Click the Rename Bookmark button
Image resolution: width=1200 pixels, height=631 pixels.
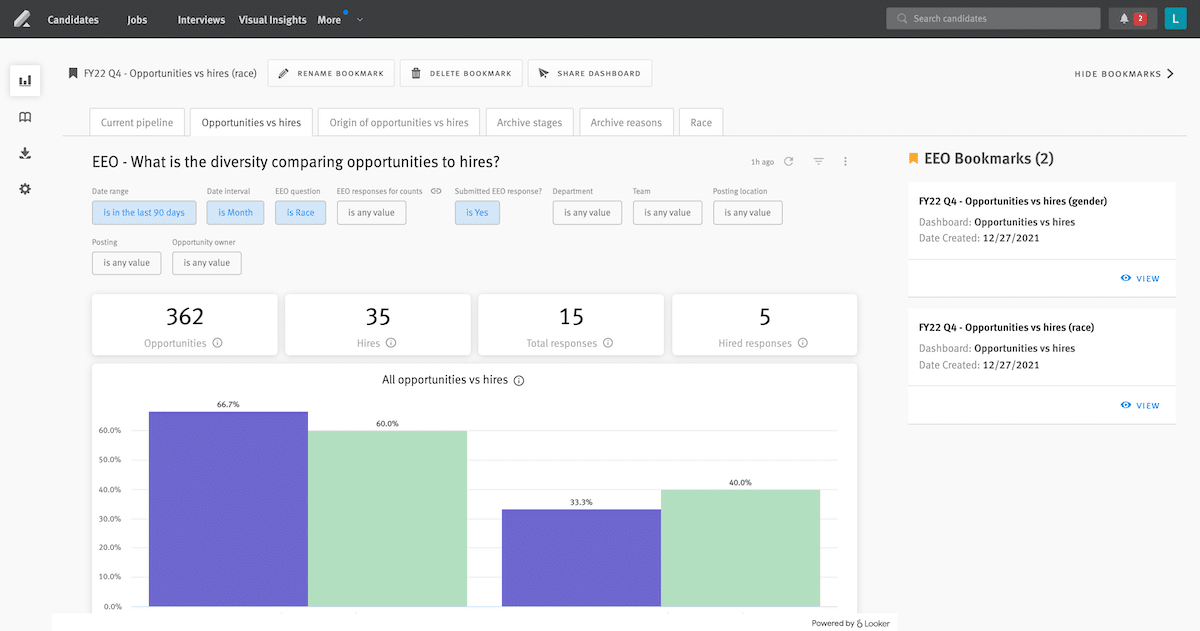pyautogui.click(x=331, y=73)
